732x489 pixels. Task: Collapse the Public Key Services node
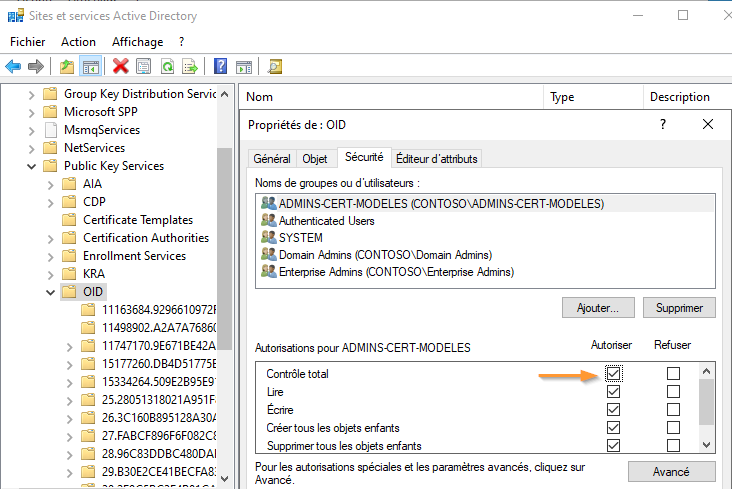point(32,166)
